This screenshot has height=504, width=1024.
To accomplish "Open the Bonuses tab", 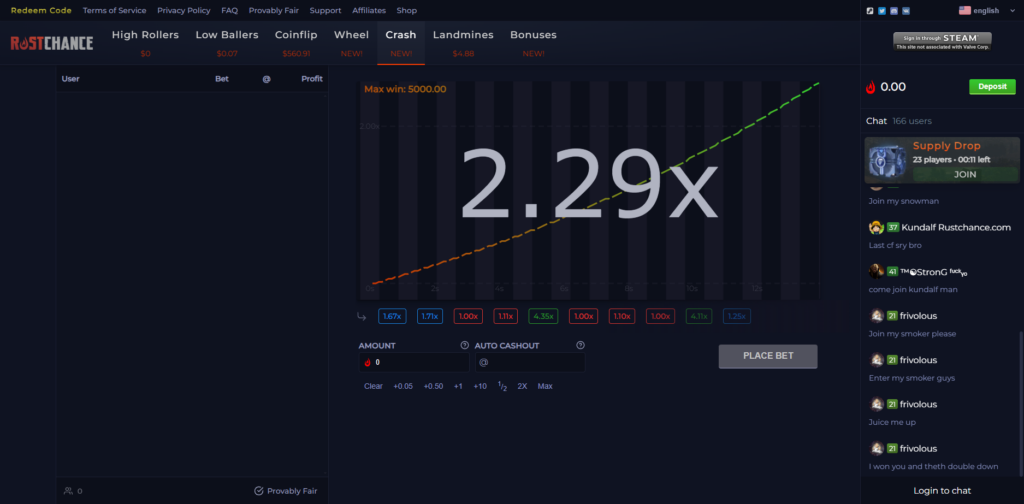I will (x=534, y=42).
